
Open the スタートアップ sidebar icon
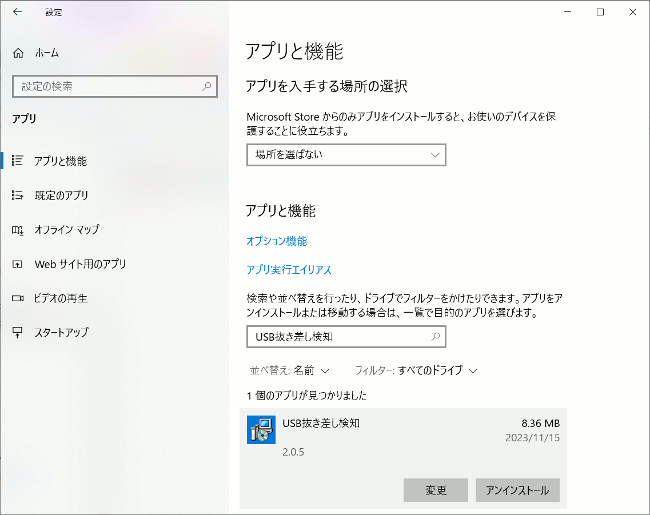coord(17,332)
